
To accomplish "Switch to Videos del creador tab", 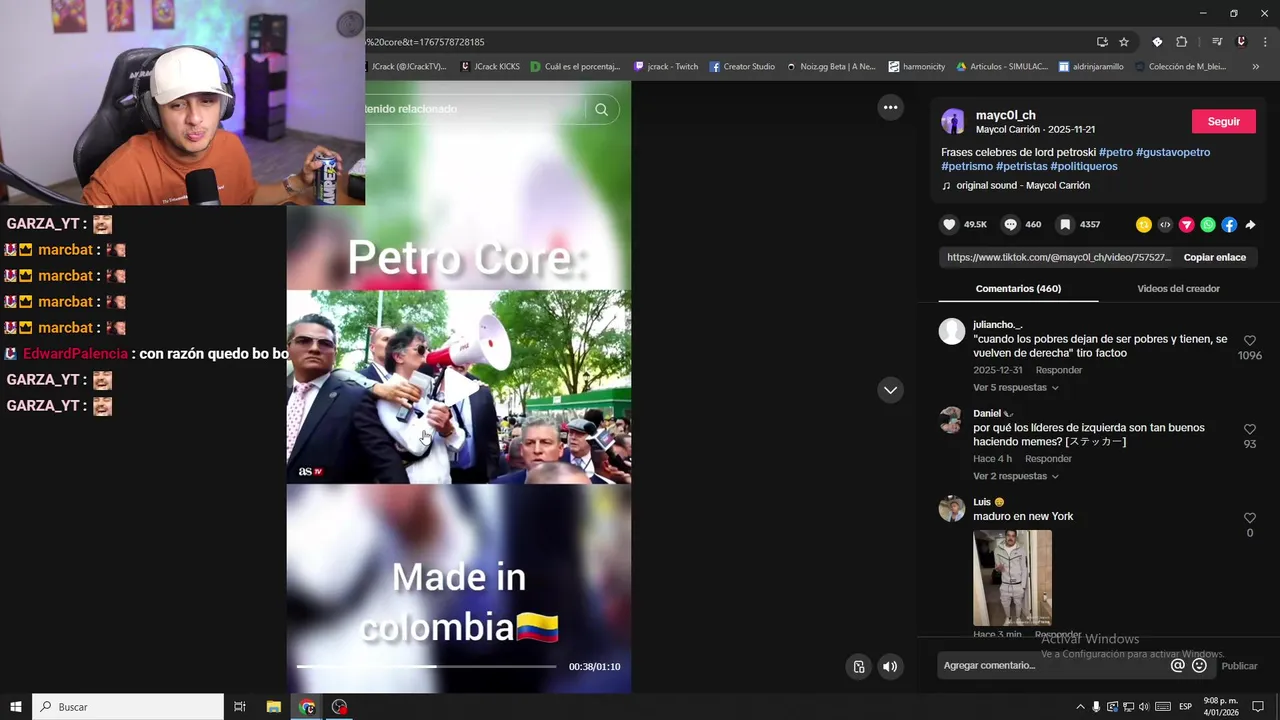I will coord(1178,289).
